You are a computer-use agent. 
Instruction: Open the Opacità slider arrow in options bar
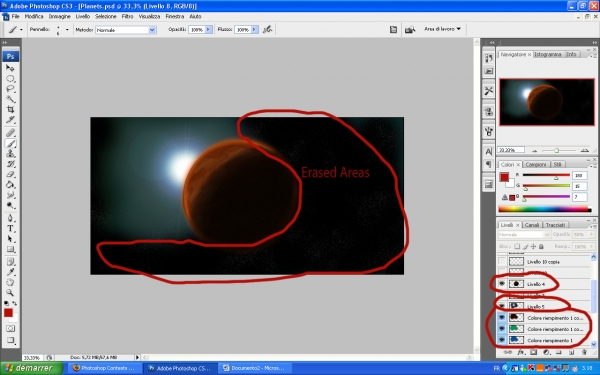pos(209,29)
